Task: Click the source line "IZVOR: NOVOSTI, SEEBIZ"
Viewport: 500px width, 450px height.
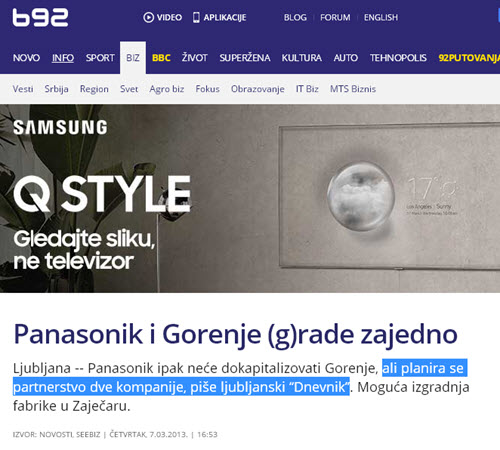Action: click(56, 434)
